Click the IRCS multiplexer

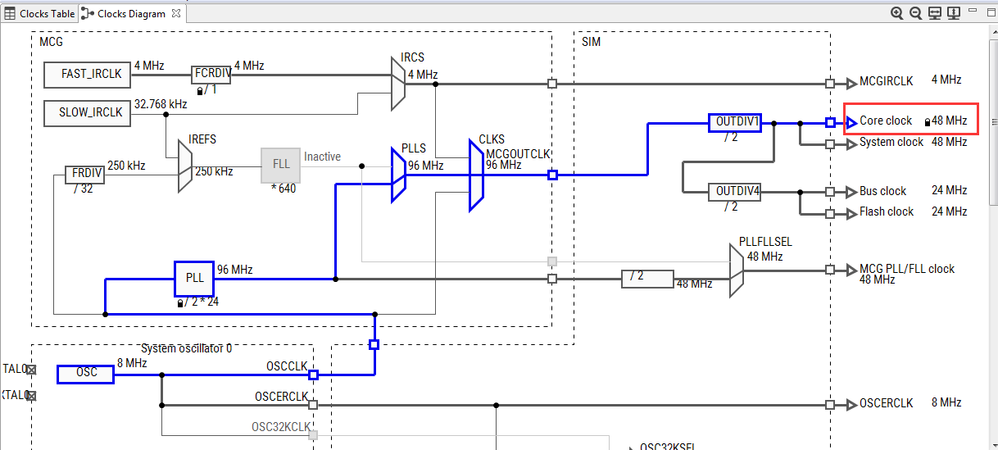coord(398,83)
